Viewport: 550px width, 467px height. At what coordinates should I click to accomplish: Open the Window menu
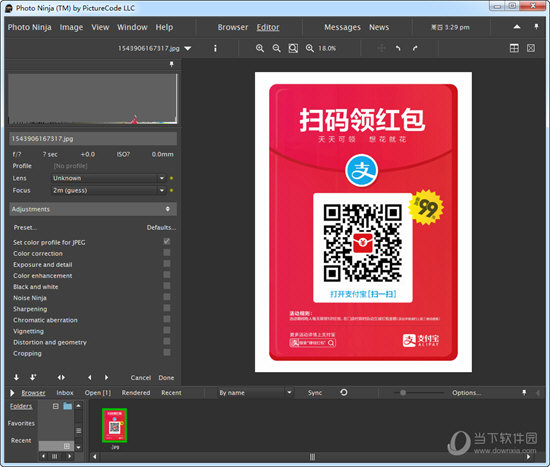pos(132,27)
